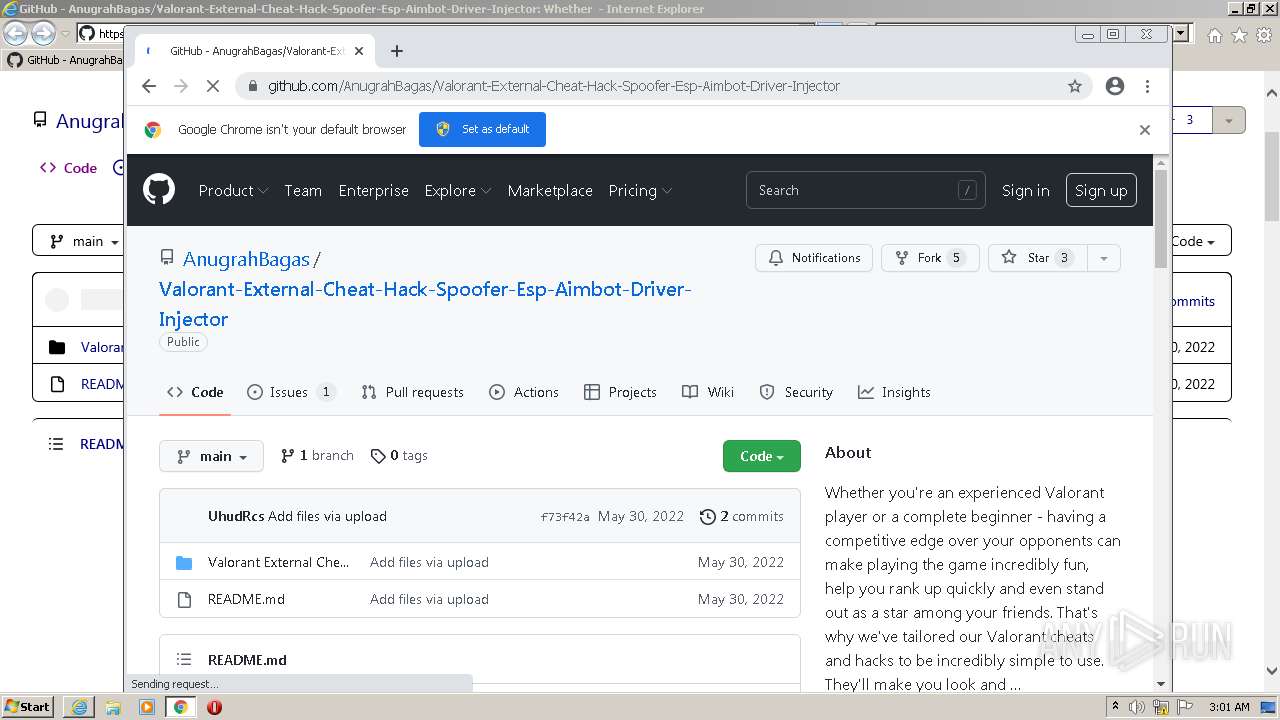
Task: View the 2 commits history link
Action: click(x=741, y=516)
